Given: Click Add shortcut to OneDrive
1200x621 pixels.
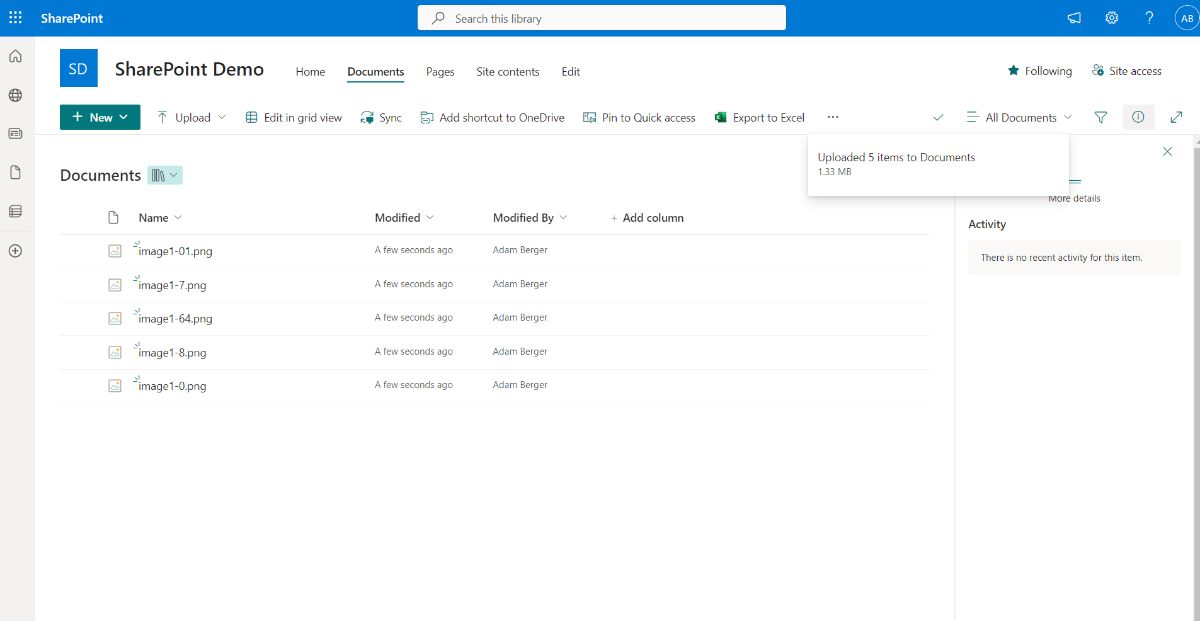Looking at the screenshot, I should (x=492, y=117).
